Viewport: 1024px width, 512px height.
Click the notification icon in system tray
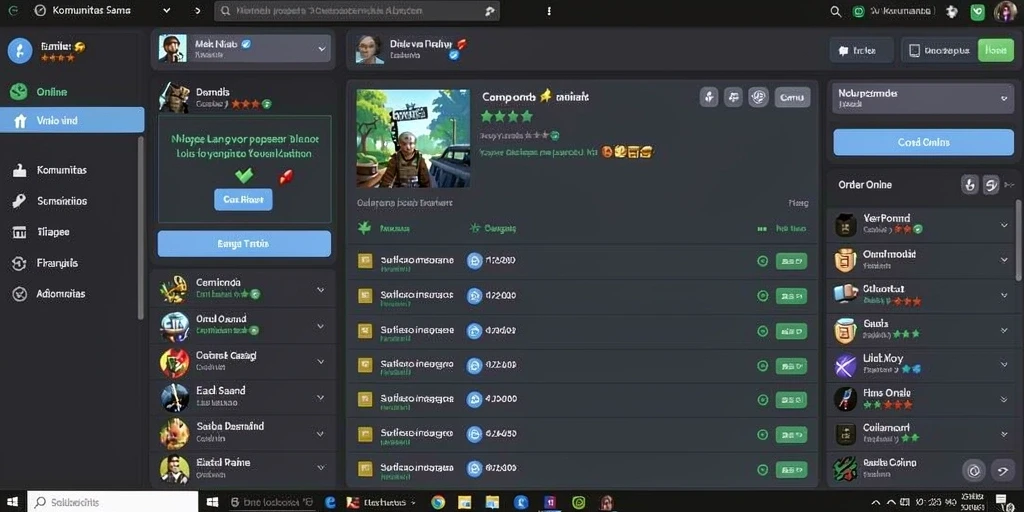coord(1001,502)
